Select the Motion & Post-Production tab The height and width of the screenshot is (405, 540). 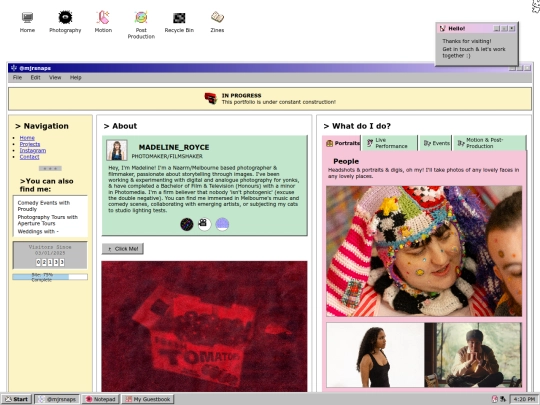(489, 143)
